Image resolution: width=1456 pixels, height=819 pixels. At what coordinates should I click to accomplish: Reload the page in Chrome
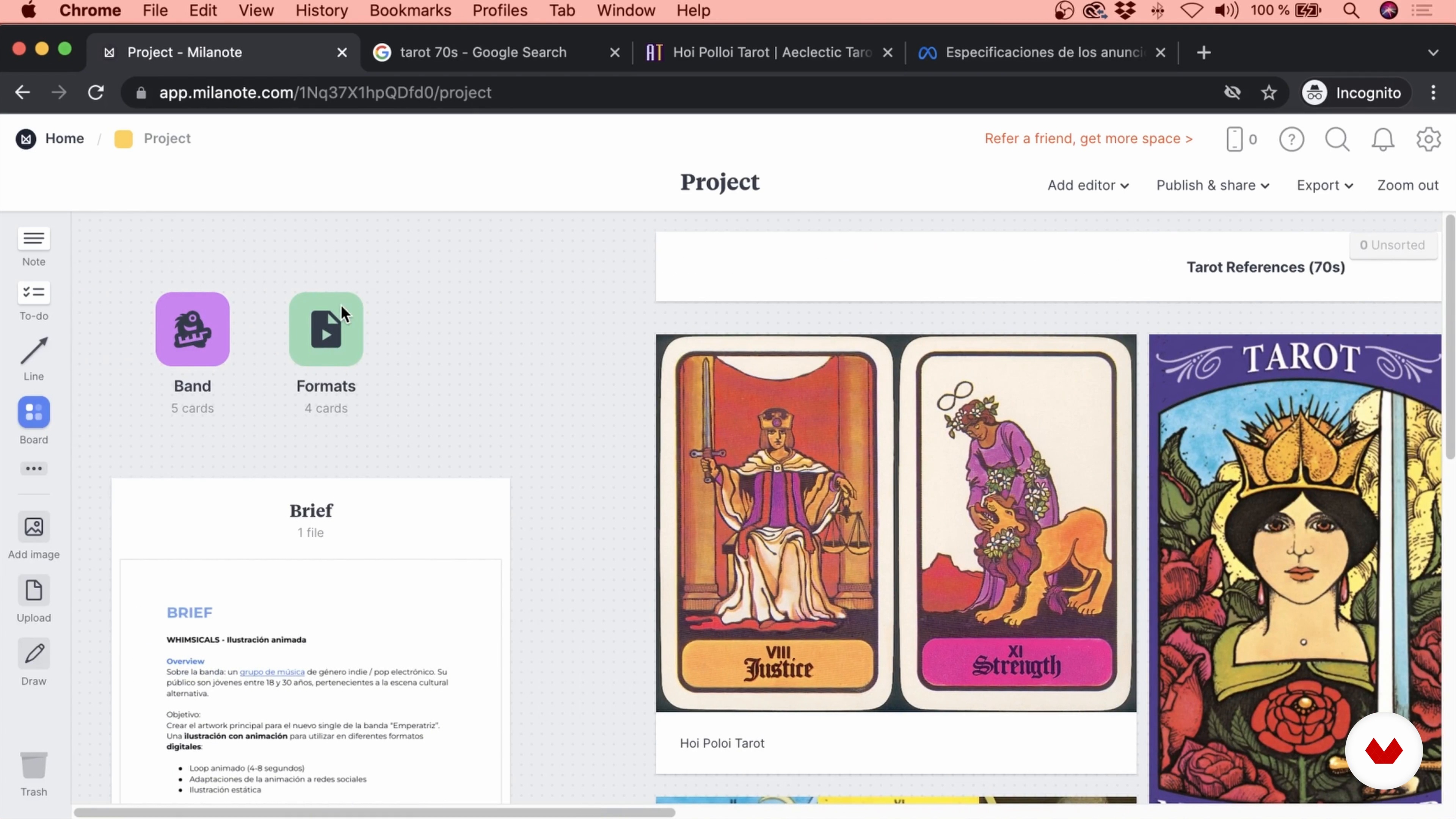coord(96,92)
